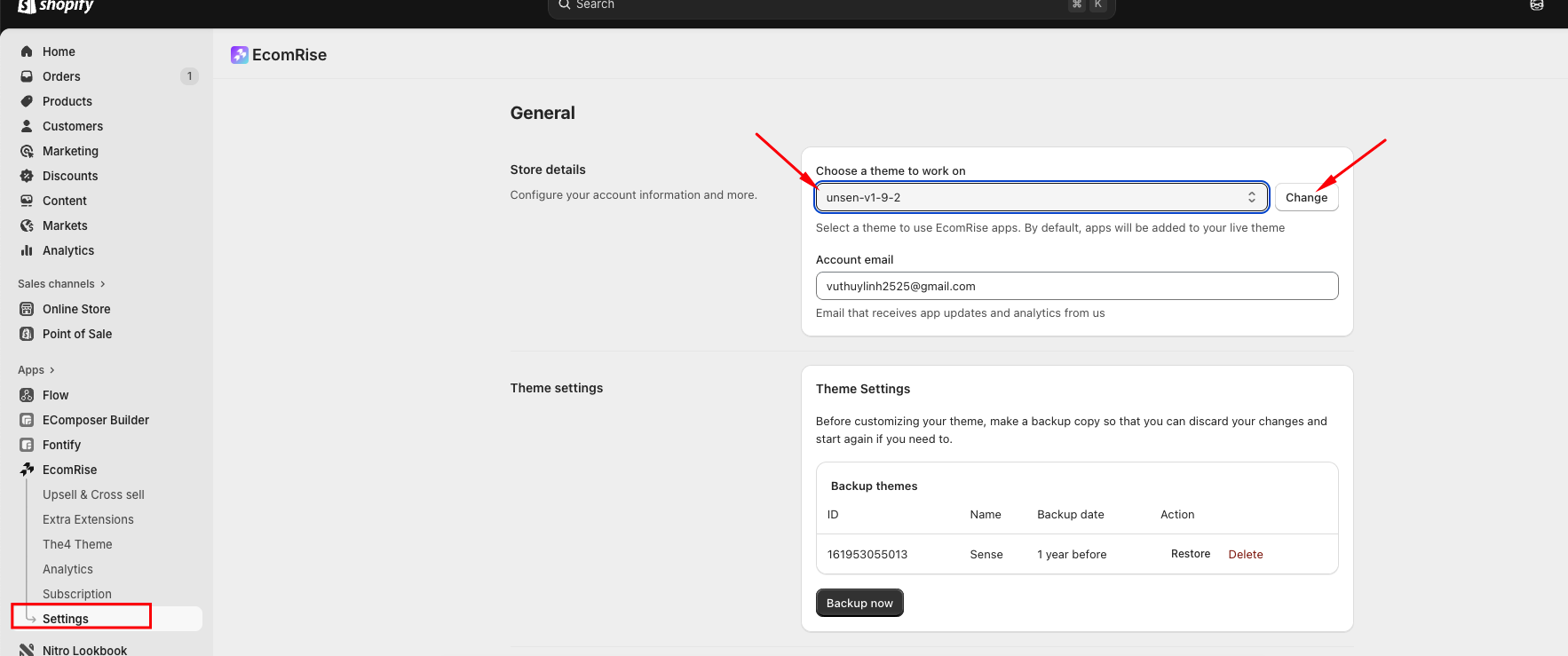This screenshot has height=656, width=1568.
Task: Click the Sense theme name cell
Action: (x=986, y=554)
